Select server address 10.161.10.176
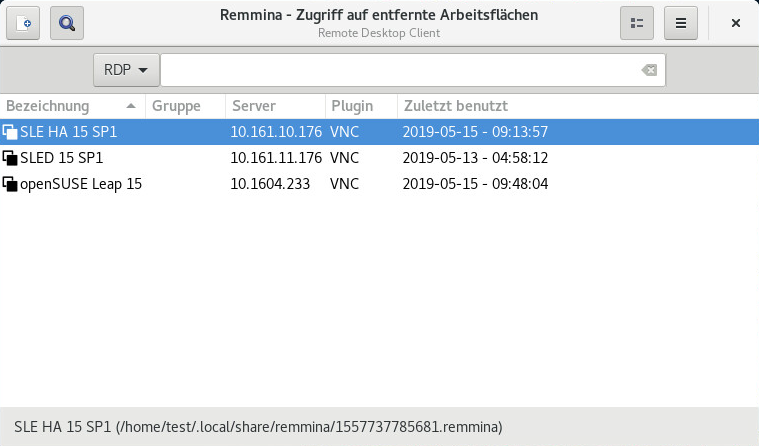Image resolution: width=759 pixels, height=446 pixels. 276,131
